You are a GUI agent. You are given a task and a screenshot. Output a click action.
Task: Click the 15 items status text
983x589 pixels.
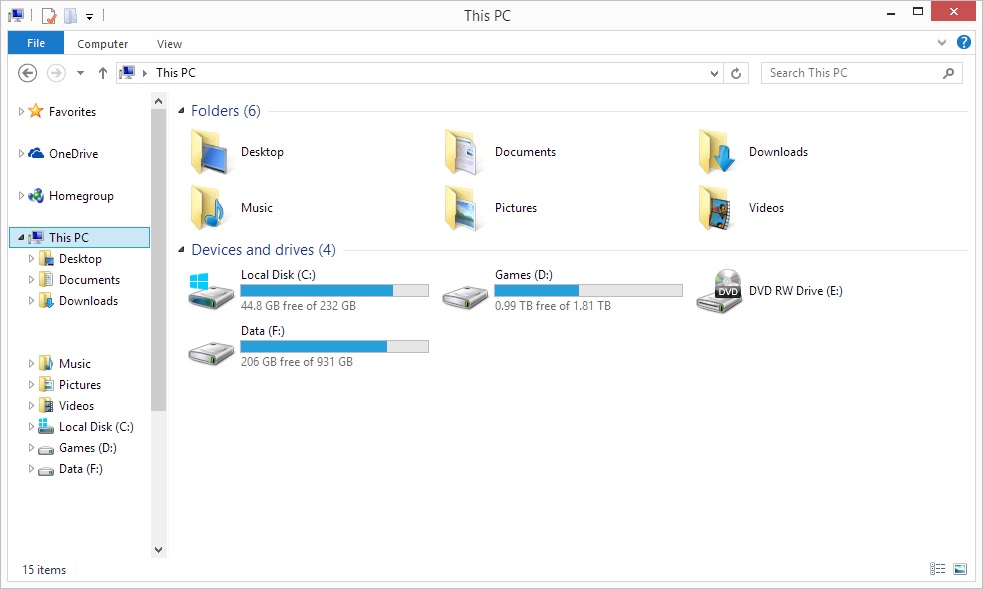(x=44, y=570)
